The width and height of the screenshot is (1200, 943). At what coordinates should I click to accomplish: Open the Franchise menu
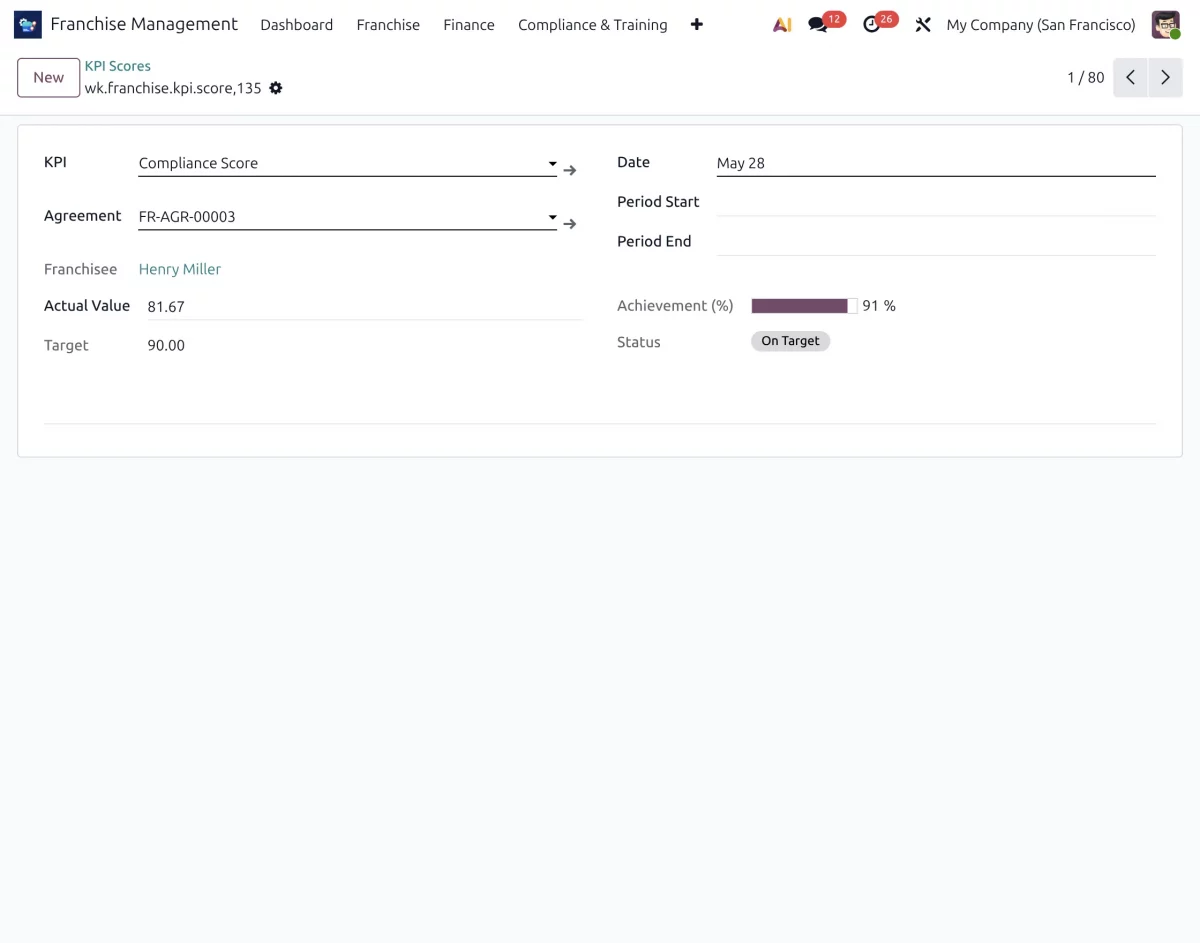click(388, 25)
